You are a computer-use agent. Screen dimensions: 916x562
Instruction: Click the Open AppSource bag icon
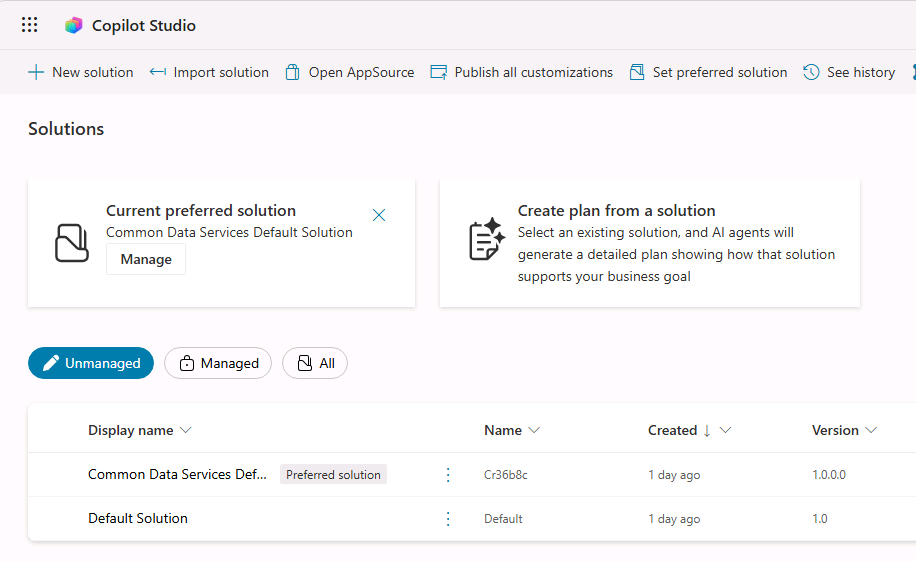coord(293,72)
